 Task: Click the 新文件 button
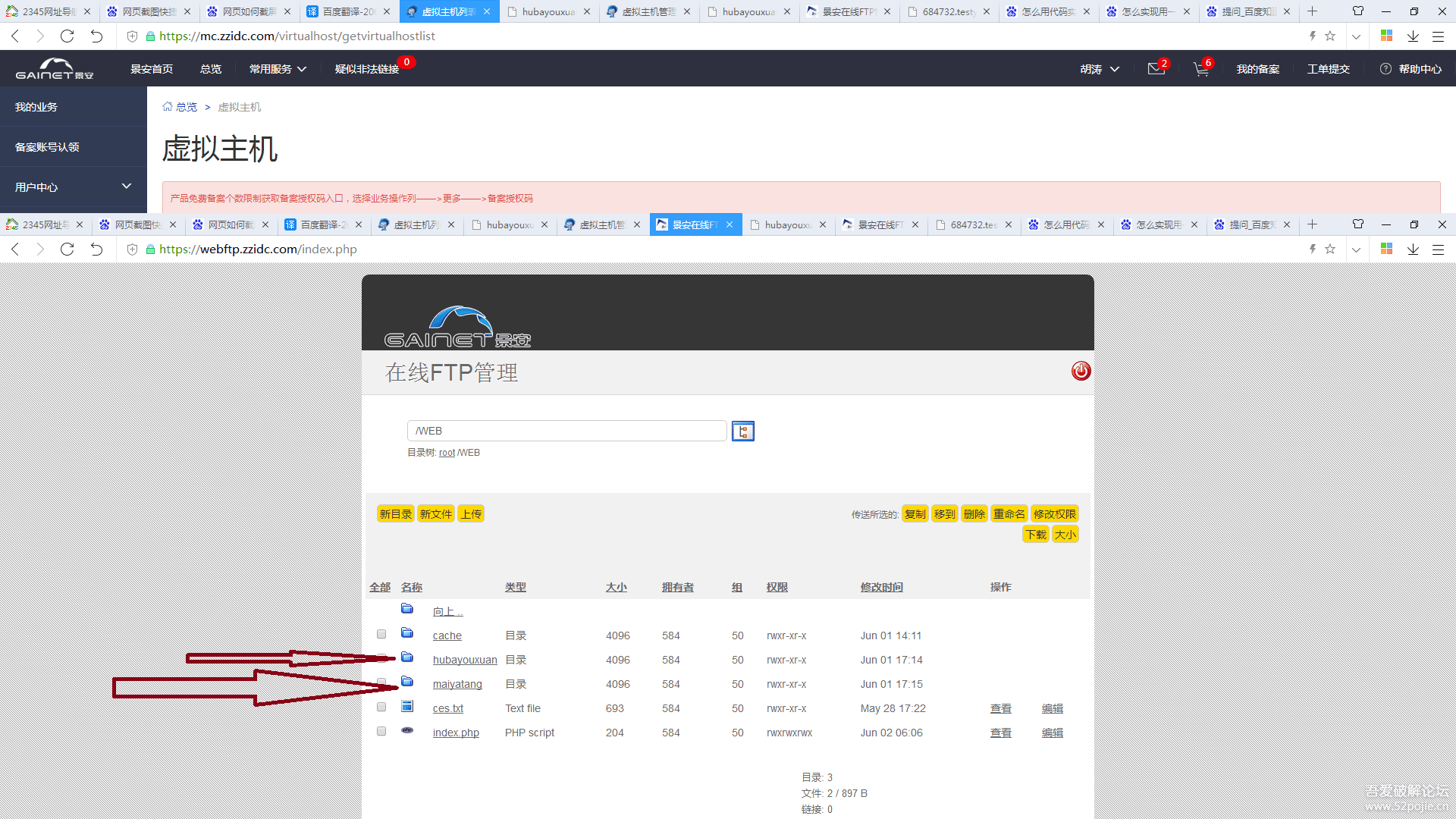[x=436, y=514]
